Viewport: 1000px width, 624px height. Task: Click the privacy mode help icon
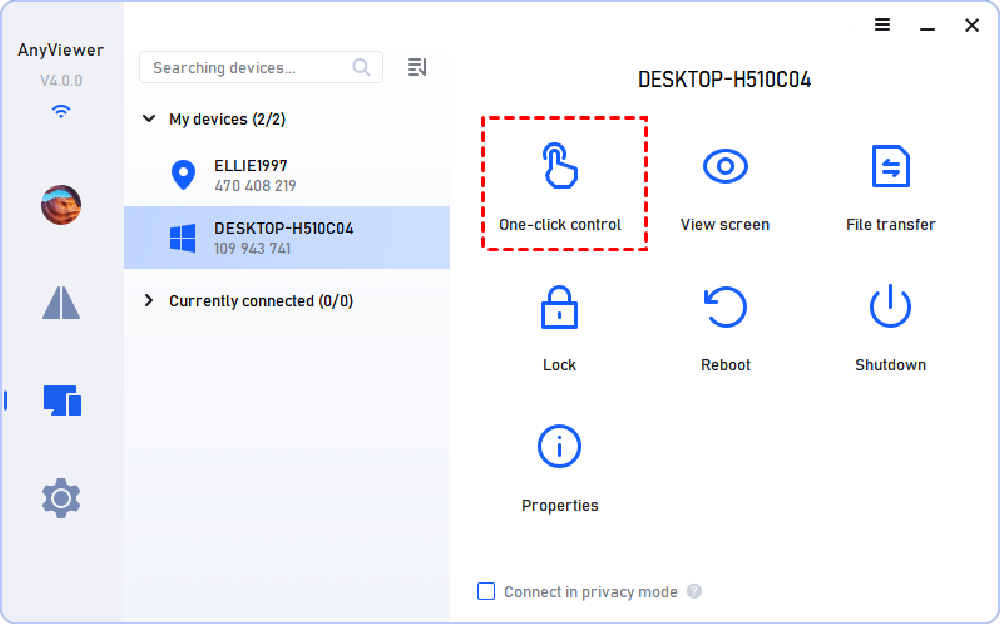(694, 592)
